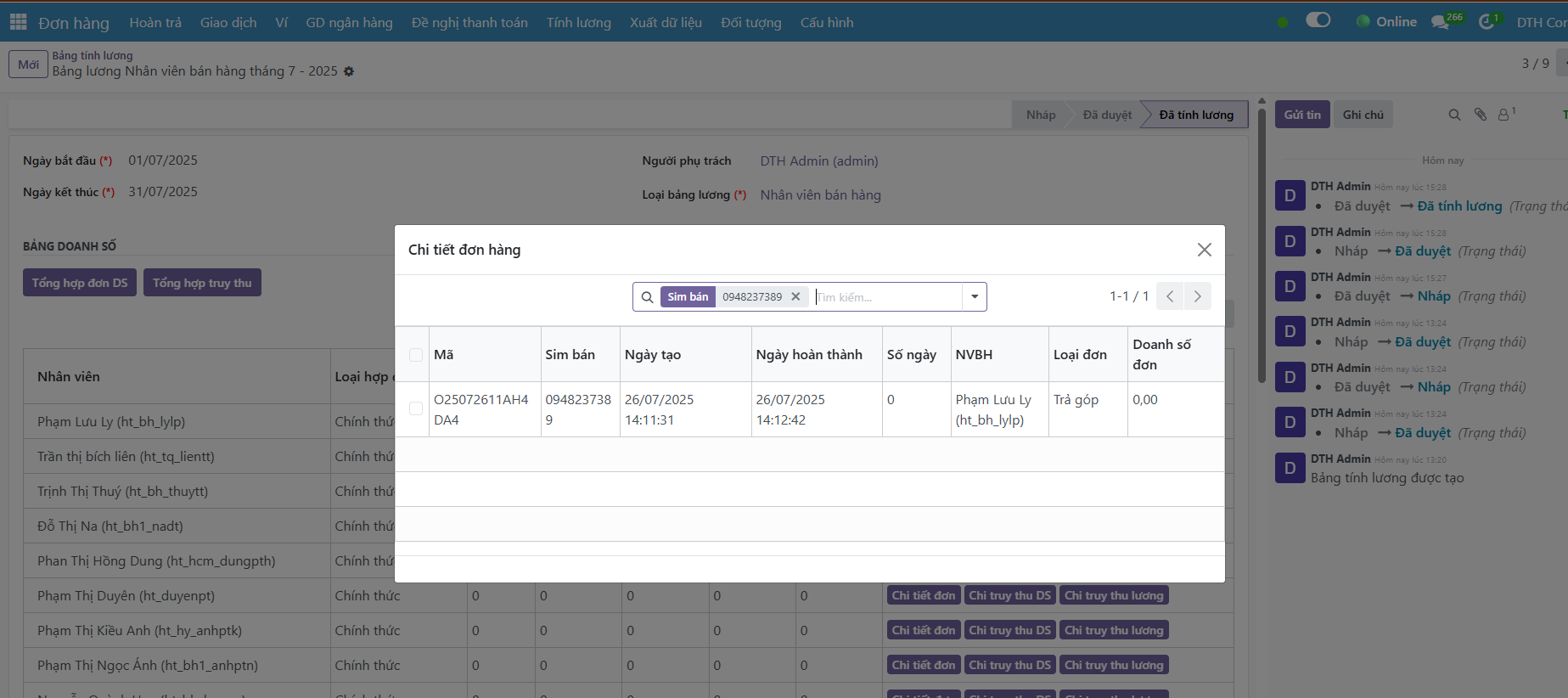The height and width of the screenshot is (698, 1568).
Task: Open the activities clock icon in navbar
Action: click(1487, 22)
